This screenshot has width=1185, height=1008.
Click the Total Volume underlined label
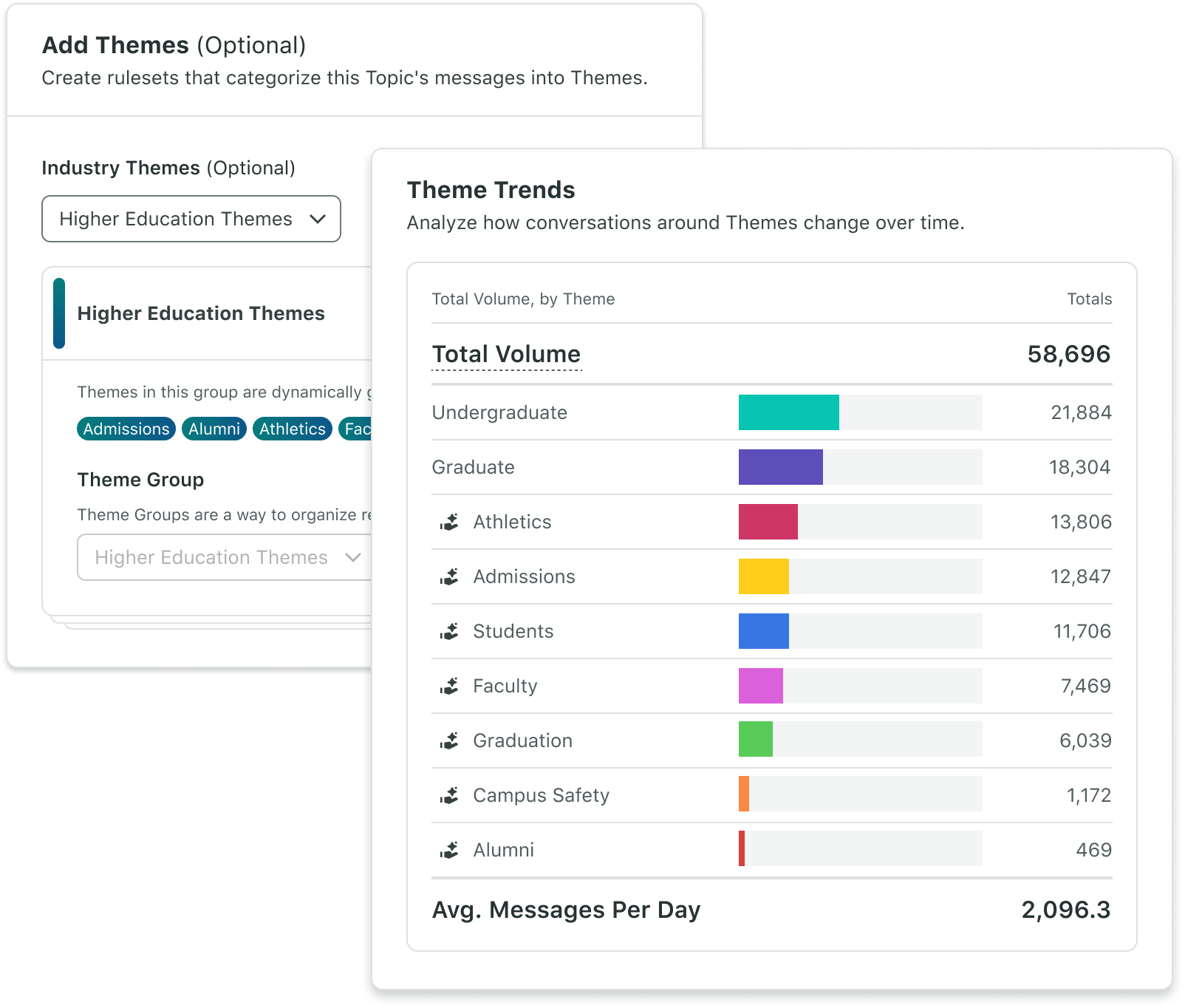click(x=506, y=354)
